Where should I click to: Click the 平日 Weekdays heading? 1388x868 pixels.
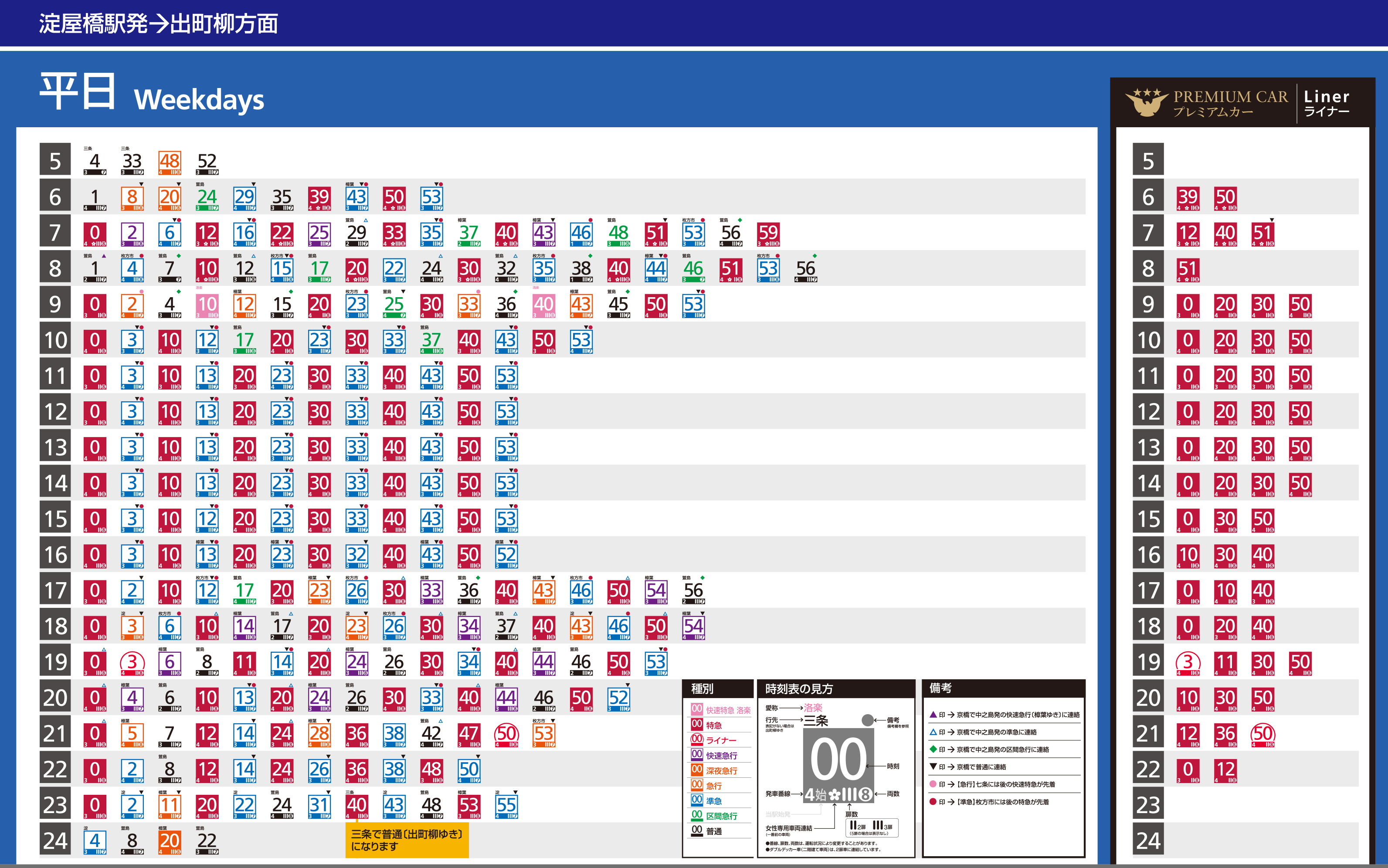pyautogui.click(x=152, y=92)
